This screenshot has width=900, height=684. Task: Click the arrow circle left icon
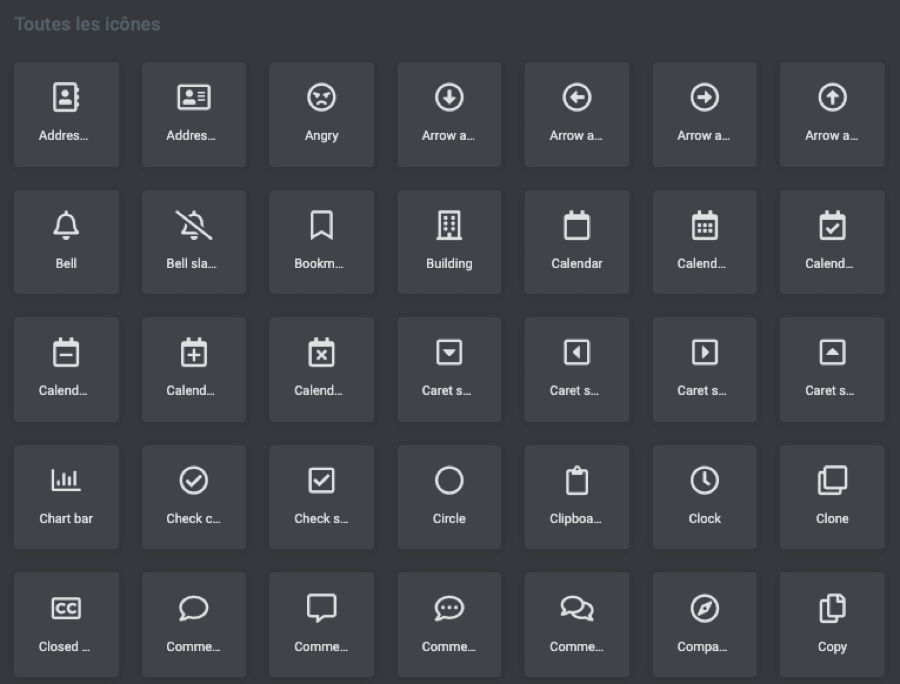click(577, 114)
